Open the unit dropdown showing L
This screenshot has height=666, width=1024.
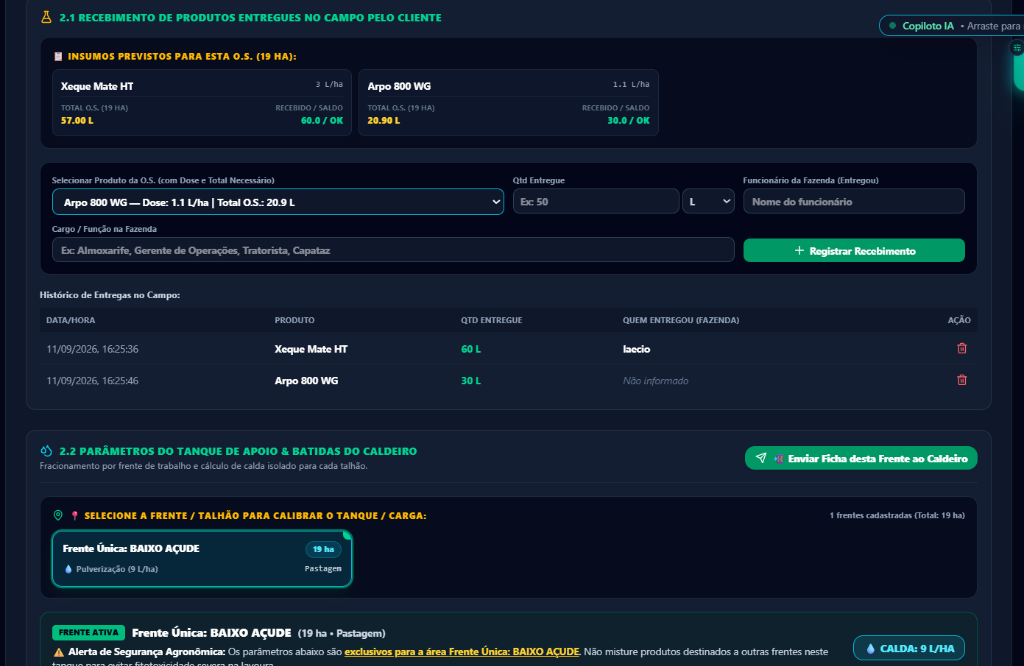point(709,202)
